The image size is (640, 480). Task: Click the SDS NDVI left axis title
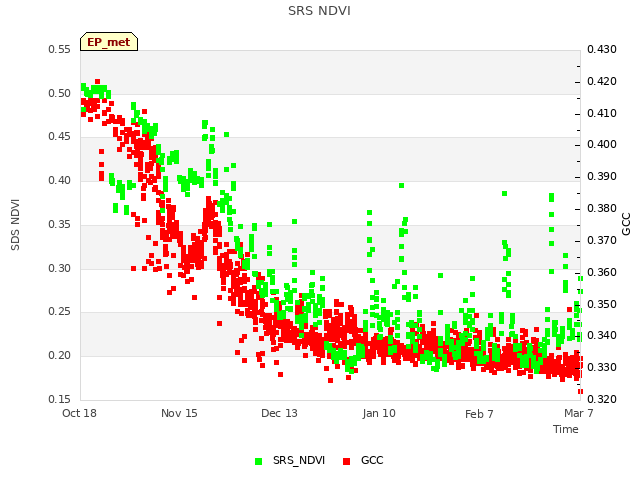pos(15,224)
